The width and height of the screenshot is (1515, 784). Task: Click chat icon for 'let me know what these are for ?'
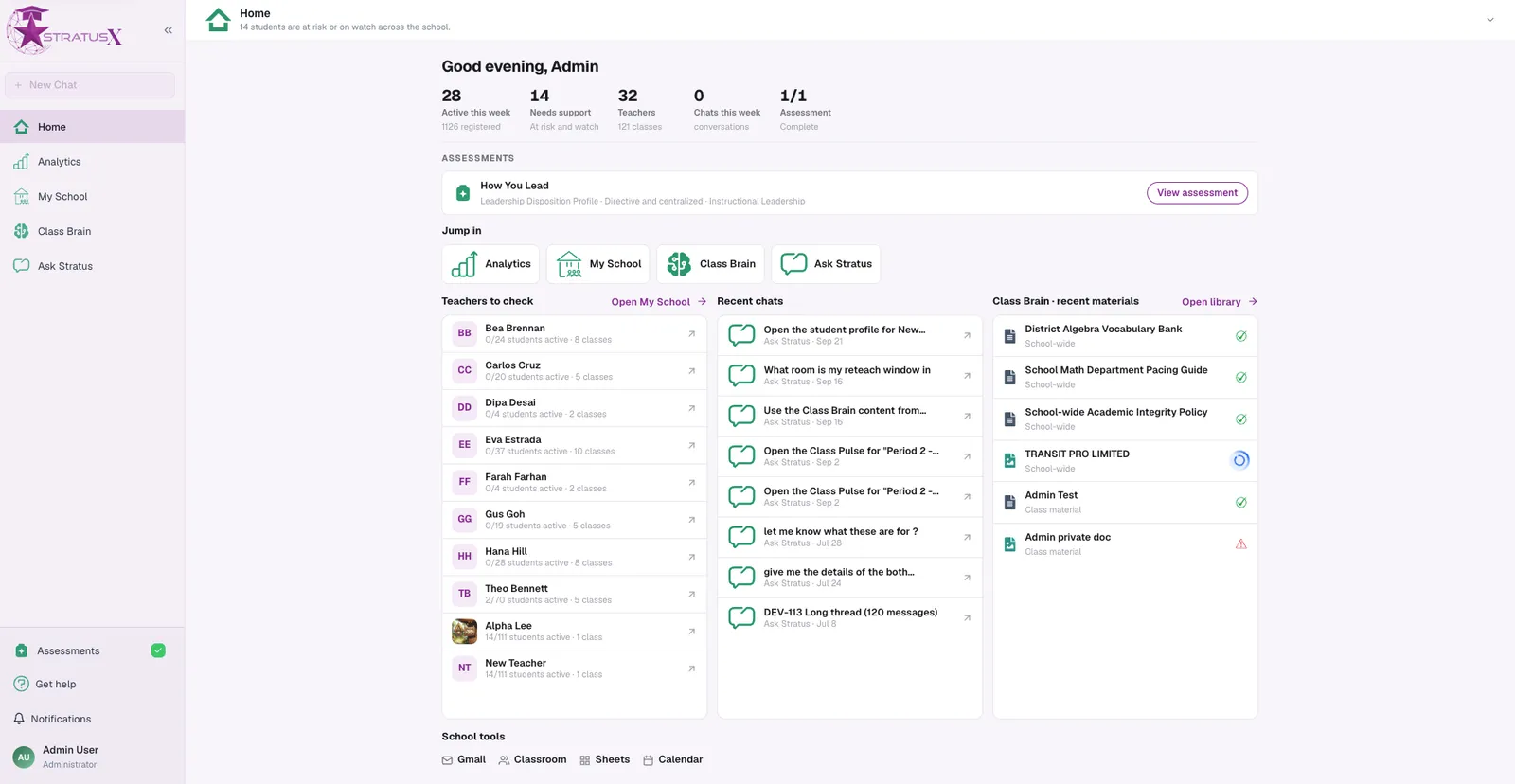[x=741, y=537]
